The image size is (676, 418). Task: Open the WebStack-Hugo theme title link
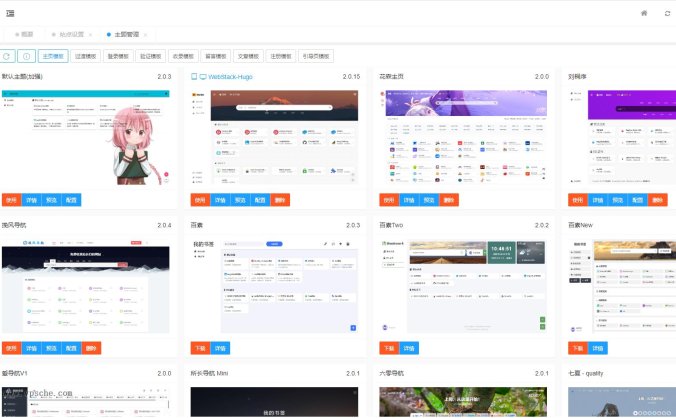(x=230, y=77)
